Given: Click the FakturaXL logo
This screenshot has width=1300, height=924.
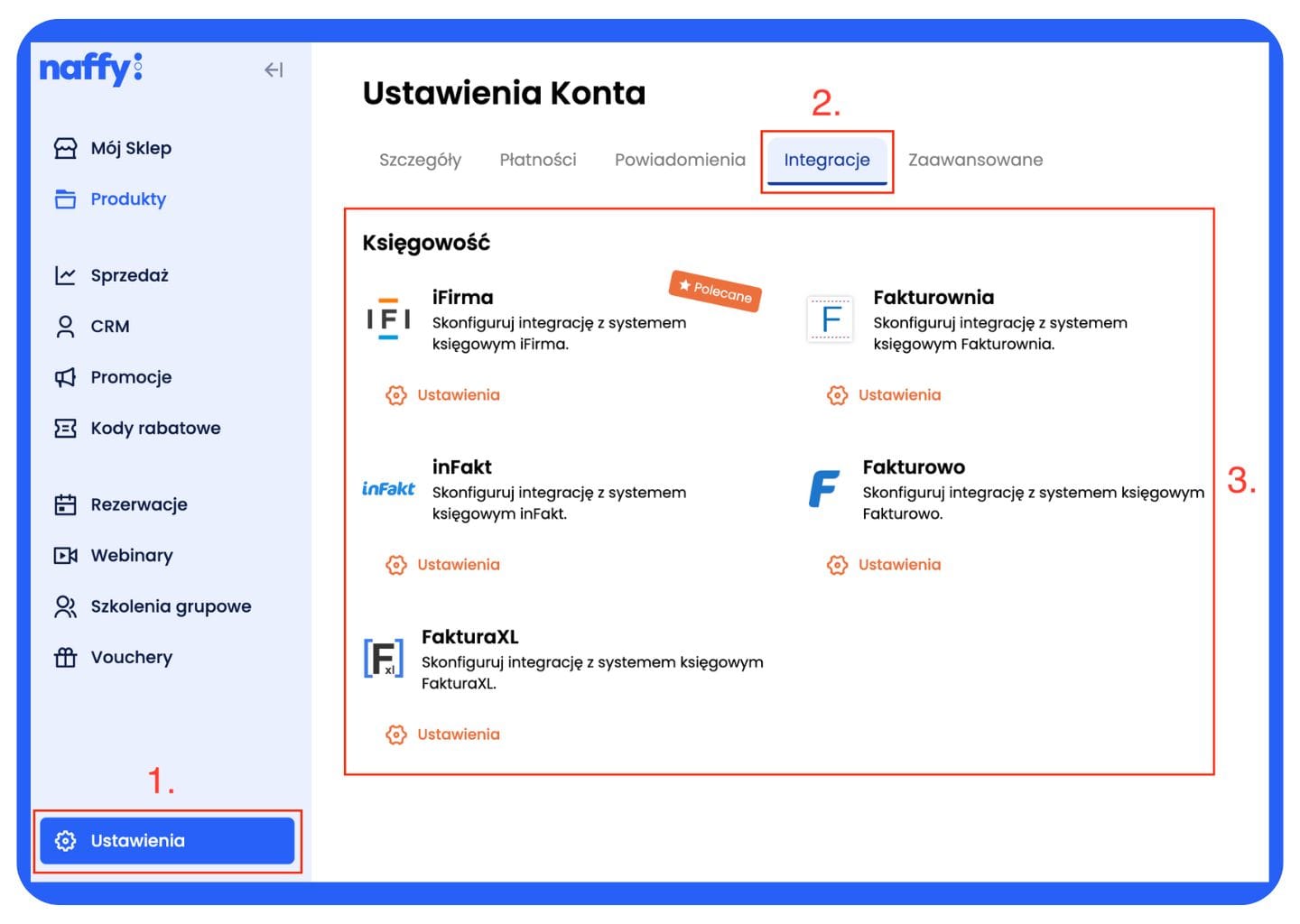Looking at the screenshot, I should [384, 658].
